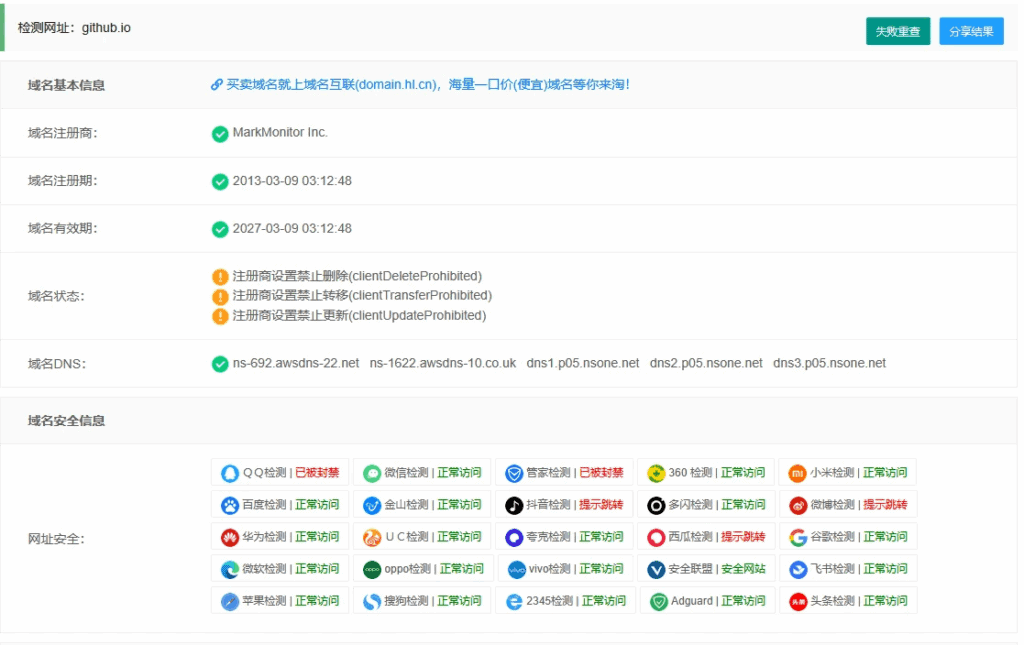Click the Adguard shield icon

click(x=658, y=601)
